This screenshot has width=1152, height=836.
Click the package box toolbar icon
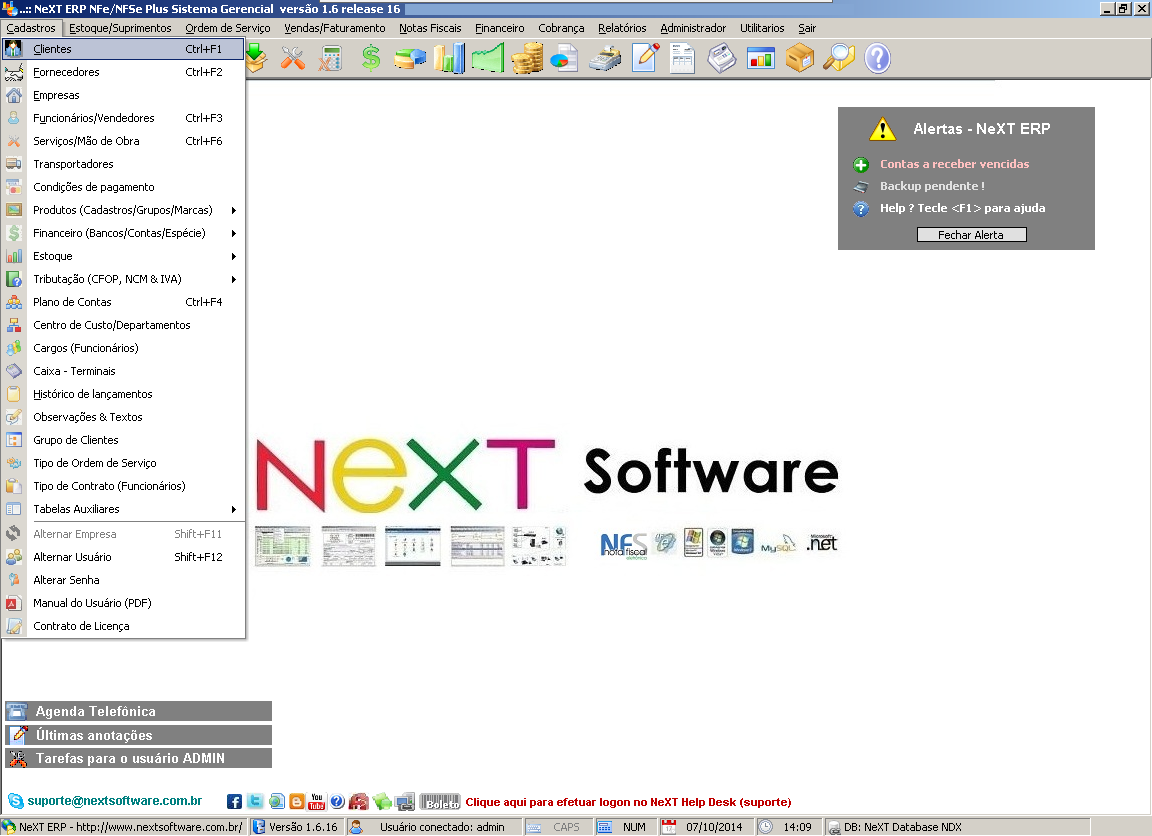click(x=799, y=59)
